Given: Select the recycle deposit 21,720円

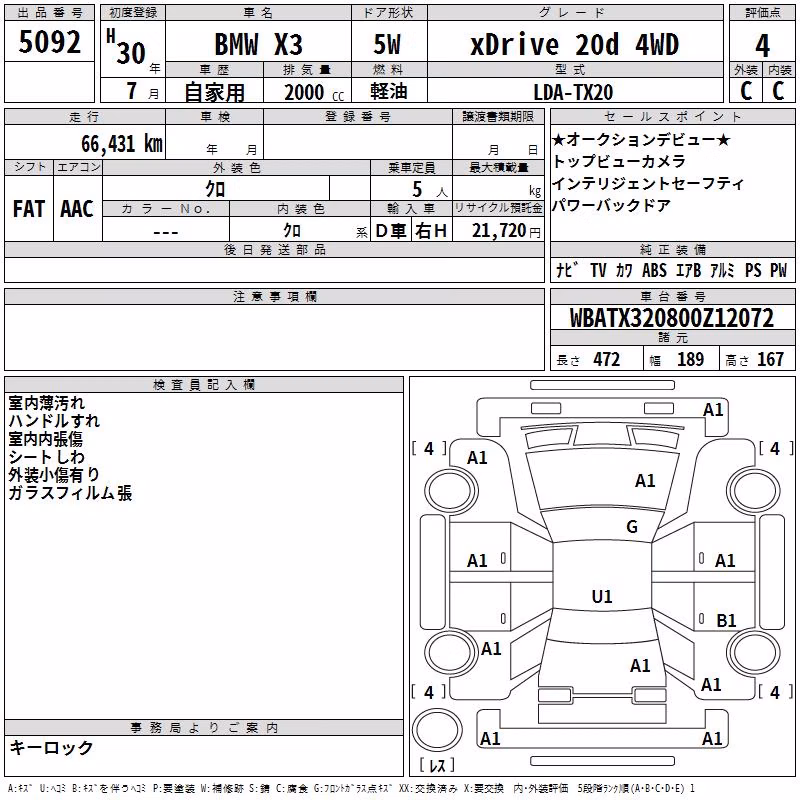Looking at the screenshot, I should (506, 231).
